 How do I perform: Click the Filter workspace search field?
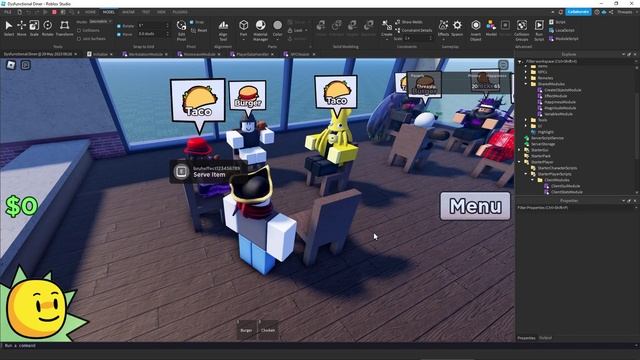click(577, 62)
